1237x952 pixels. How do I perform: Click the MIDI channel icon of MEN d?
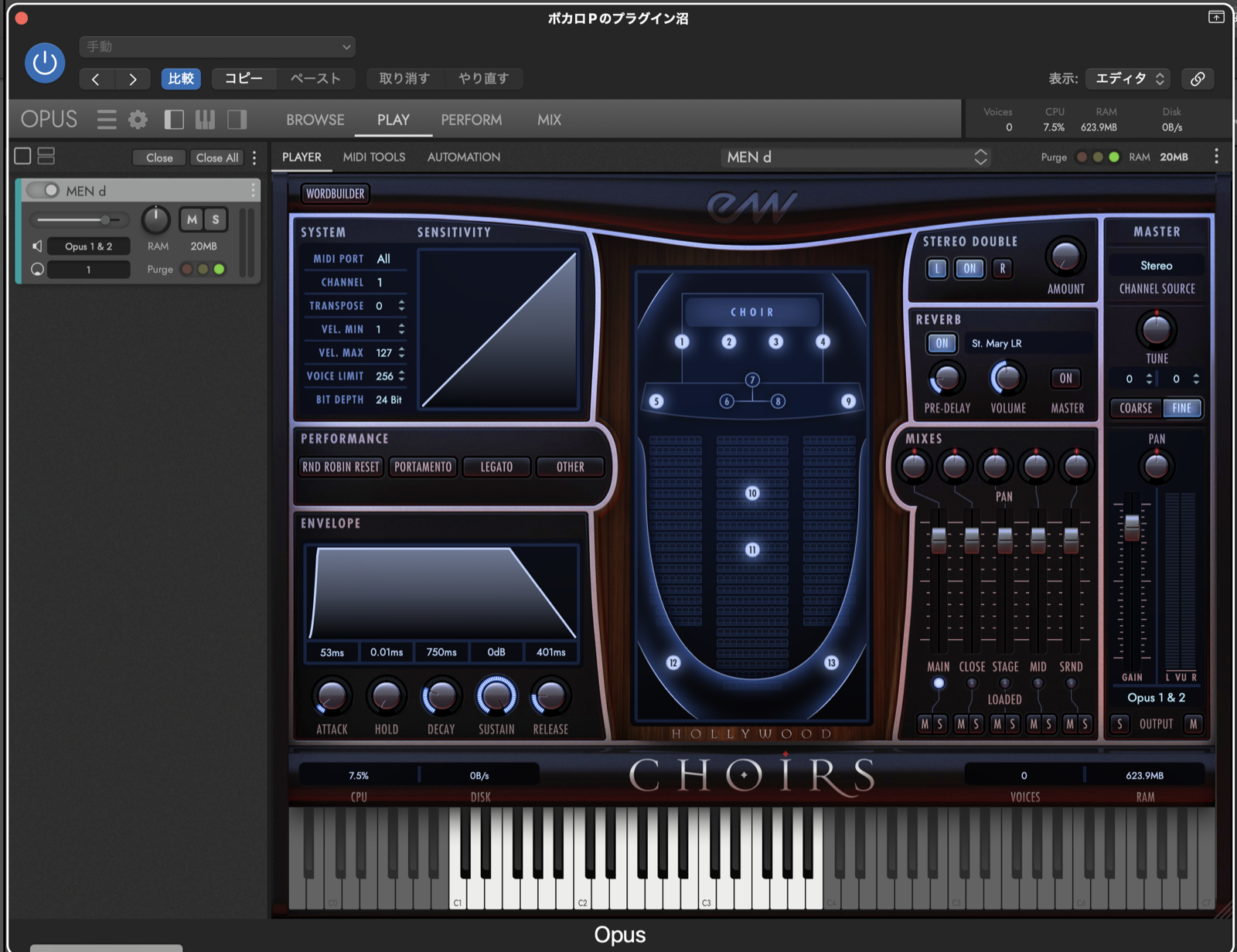37,269
